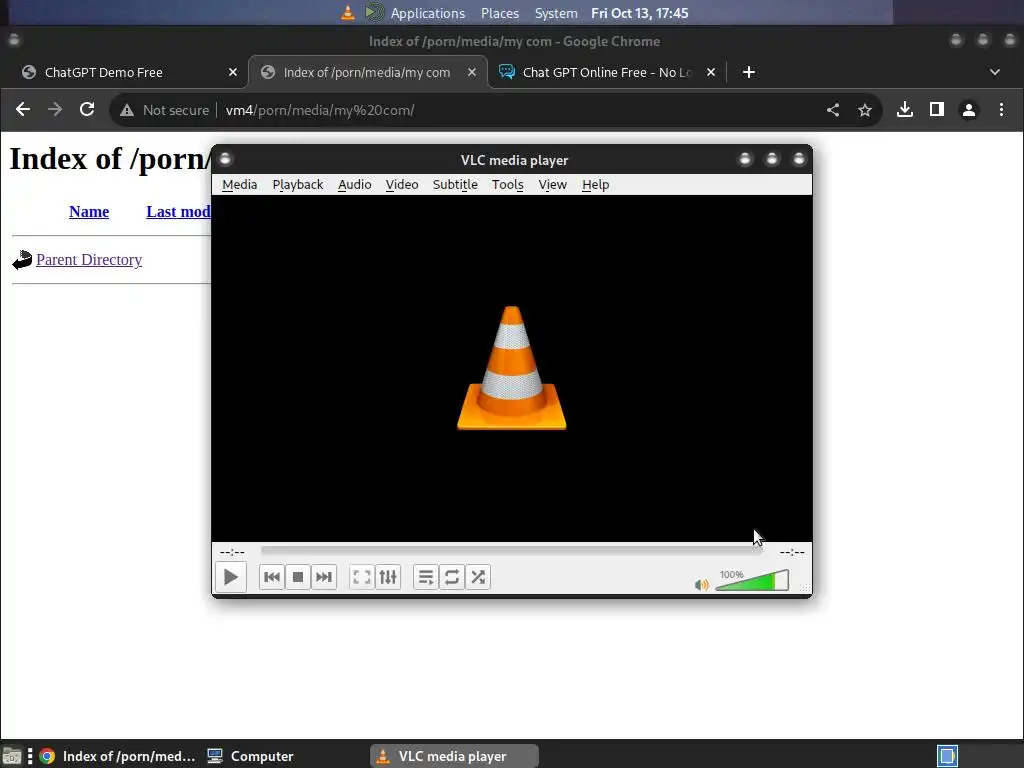Open the VLC Subtitle menu

pos(455,185)
